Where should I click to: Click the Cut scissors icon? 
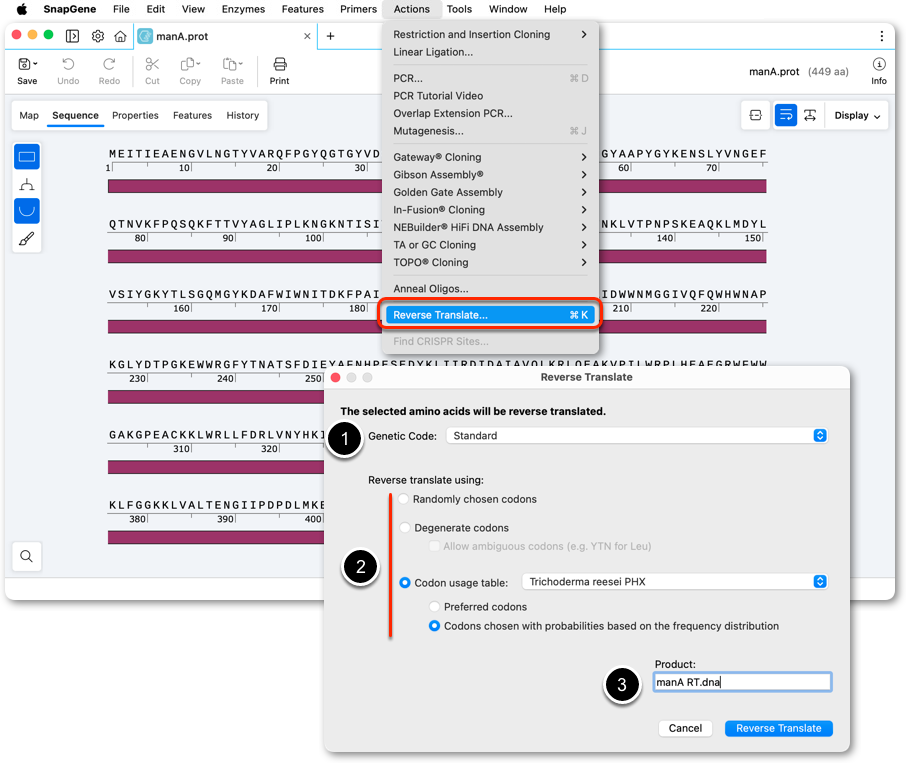[152, 64]
